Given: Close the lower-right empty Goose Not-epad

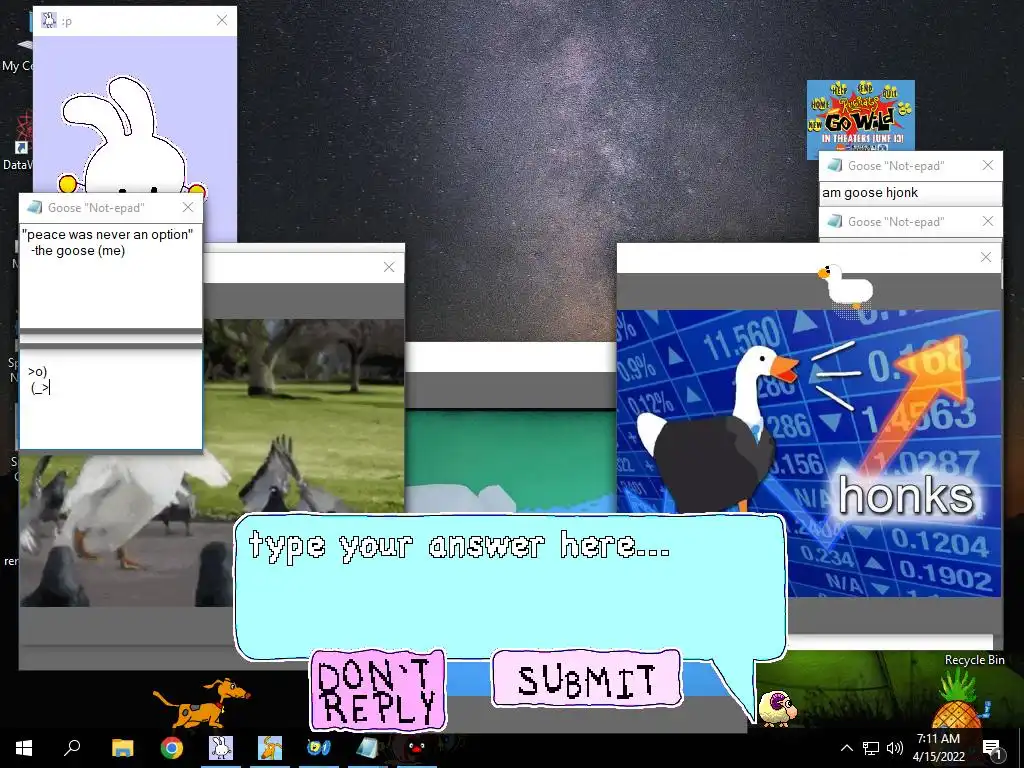Looking at the screenshot, I should pos(988,221).
